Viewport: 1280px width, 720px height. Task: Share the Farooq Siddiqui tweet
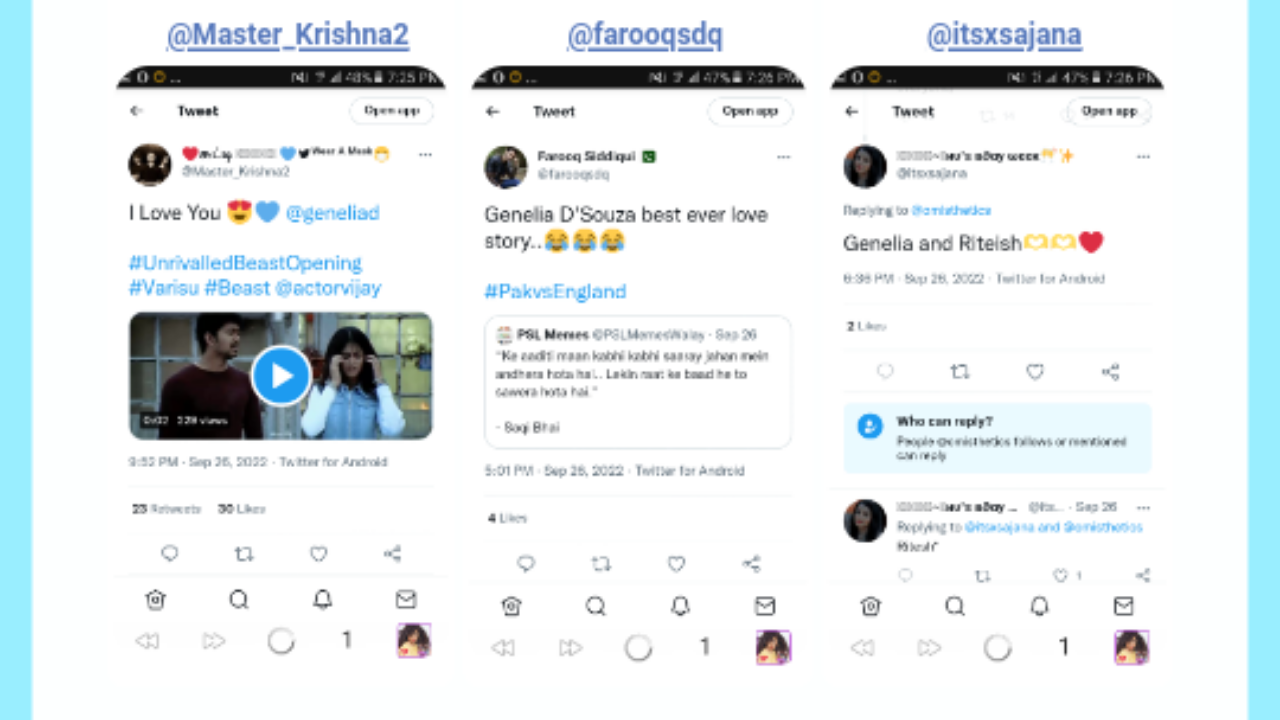751,564
